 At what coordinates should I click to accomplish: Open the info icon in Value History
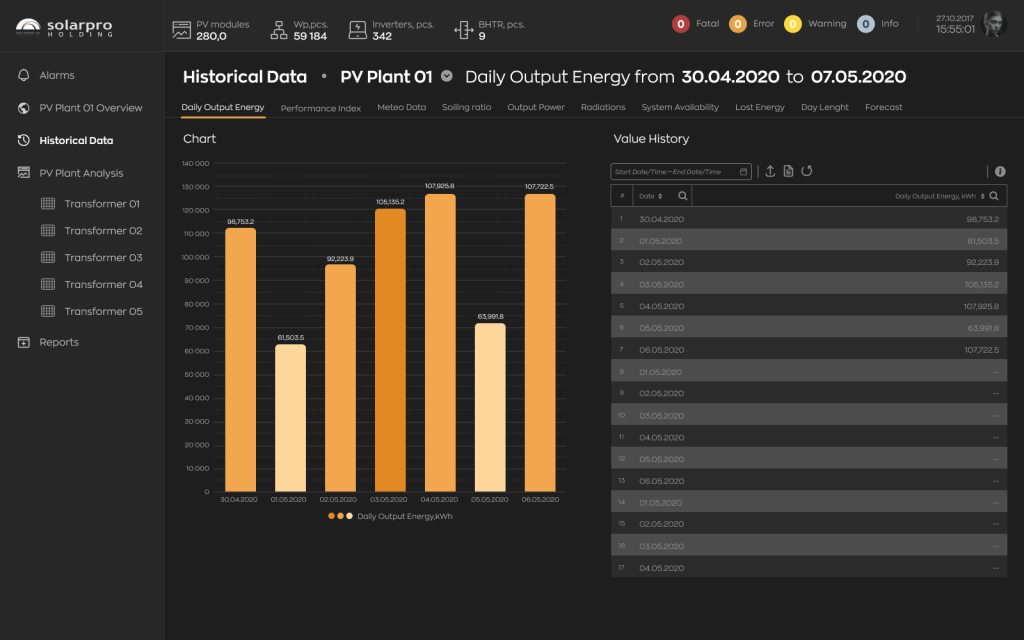(1000, 172)
